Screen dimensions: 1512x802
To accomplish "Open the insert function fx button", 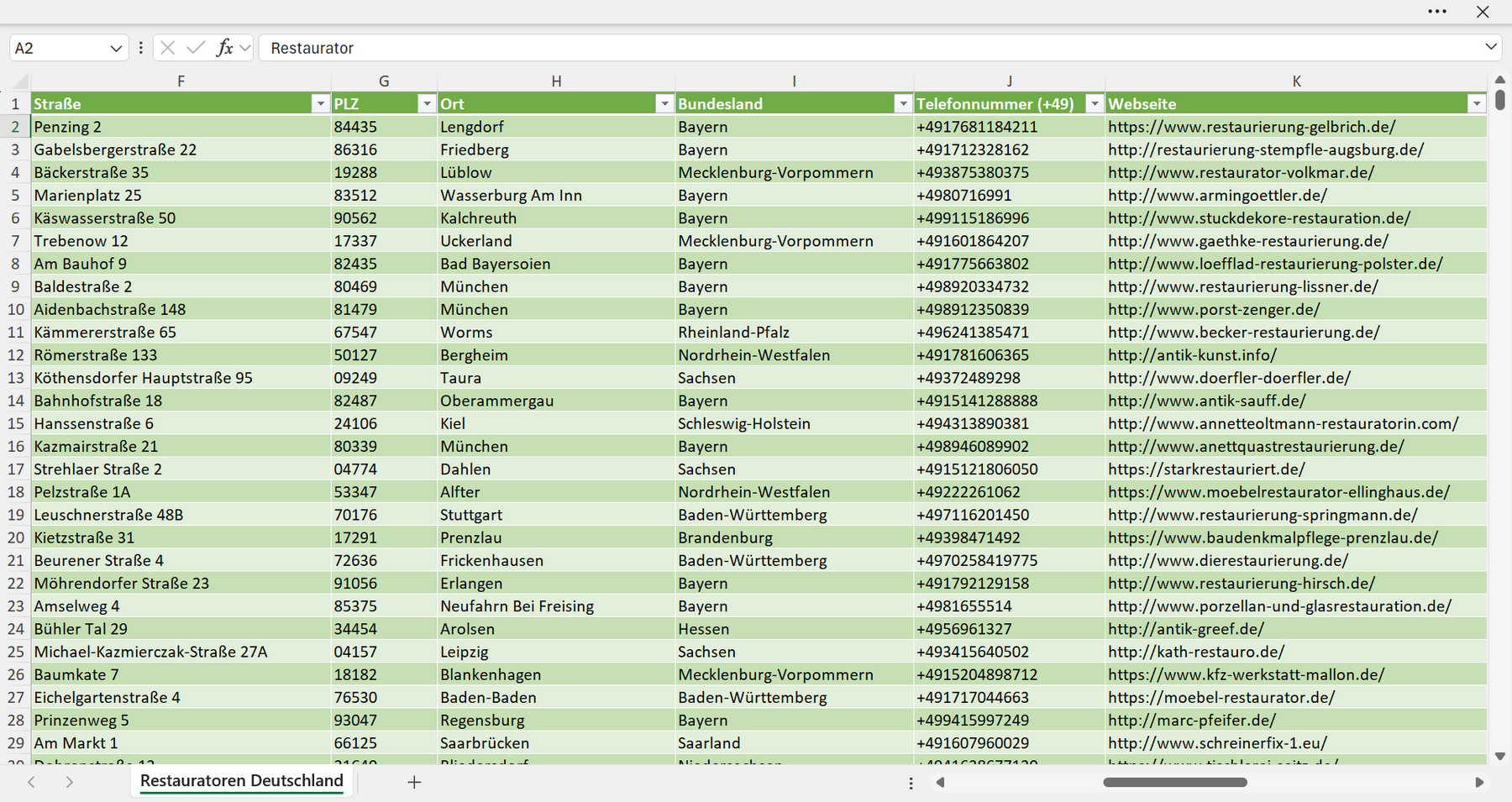I will click(x=224, y=48).
